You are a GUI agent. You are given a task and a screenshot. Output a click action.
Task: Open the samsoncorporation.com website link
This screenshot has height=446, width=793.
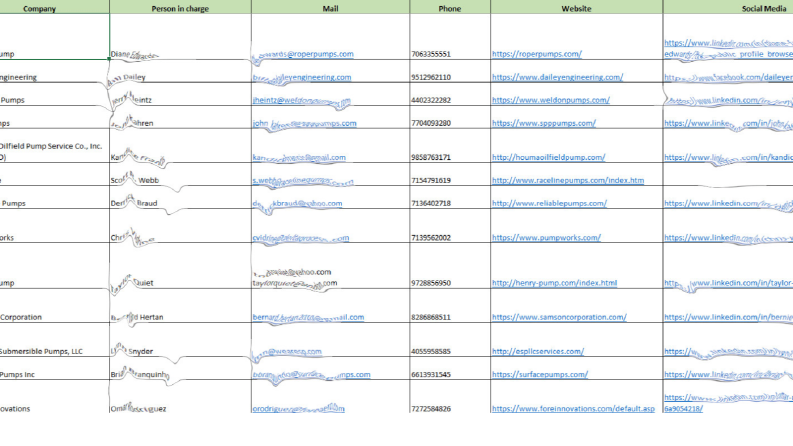point(559,317)
